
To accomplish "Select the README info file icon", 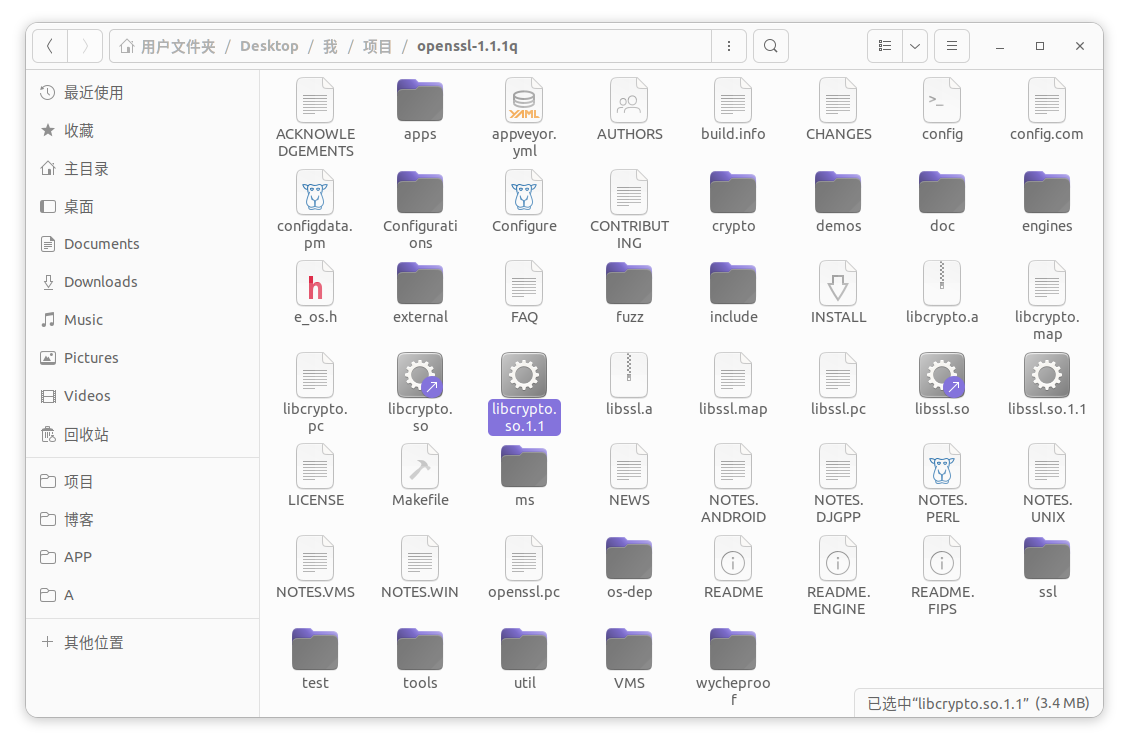I will pyautogui.click(x=733, y=558).
